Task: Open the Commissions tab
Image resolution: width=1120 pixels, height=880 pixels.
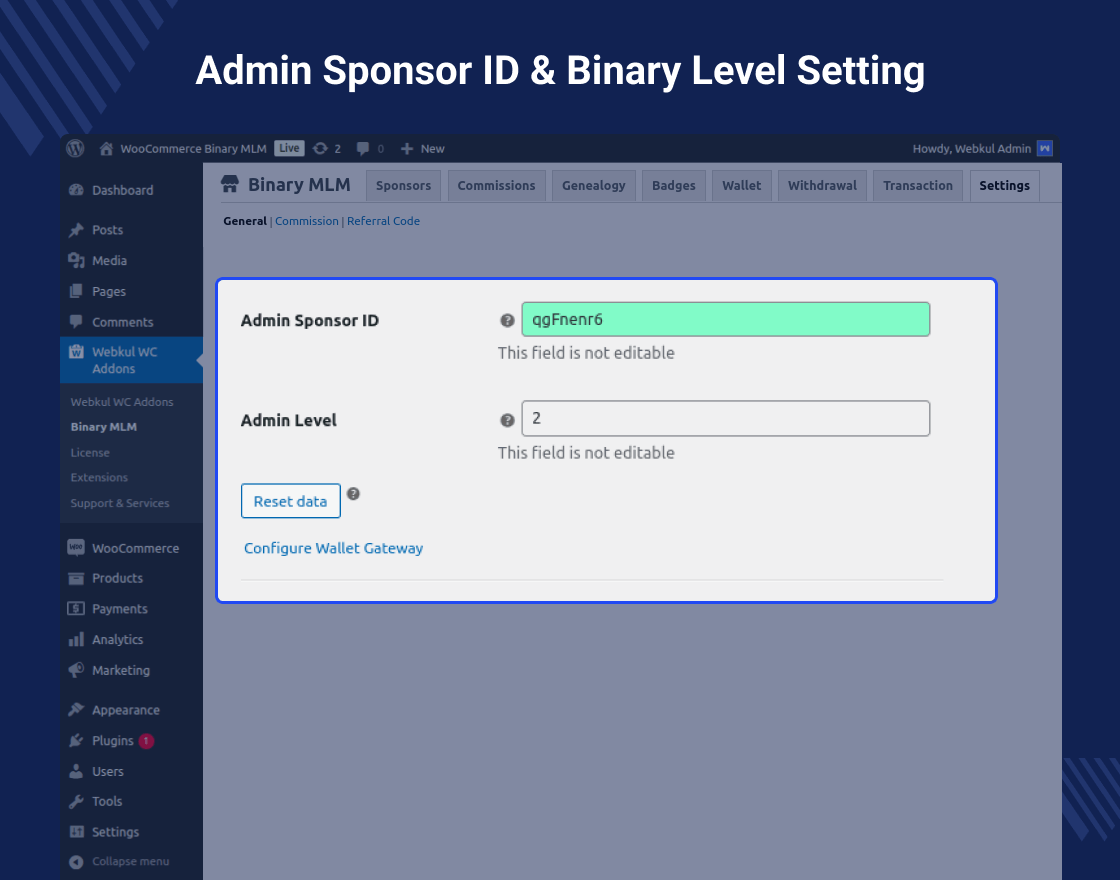Action: tap(496, 186)
